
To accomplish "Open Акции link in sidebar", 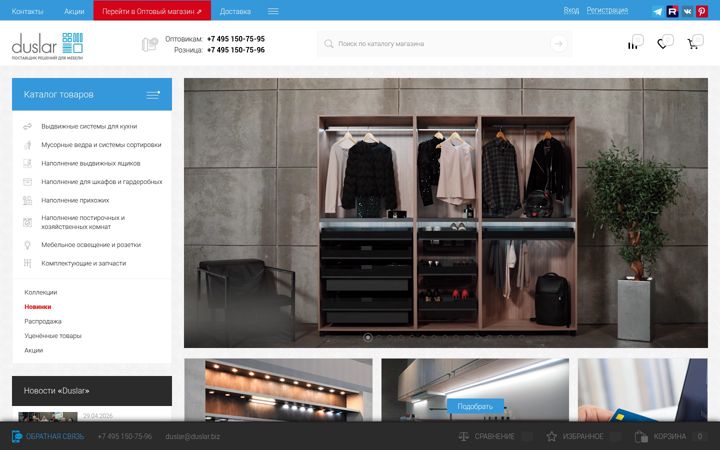I will (x=34, y=350).
